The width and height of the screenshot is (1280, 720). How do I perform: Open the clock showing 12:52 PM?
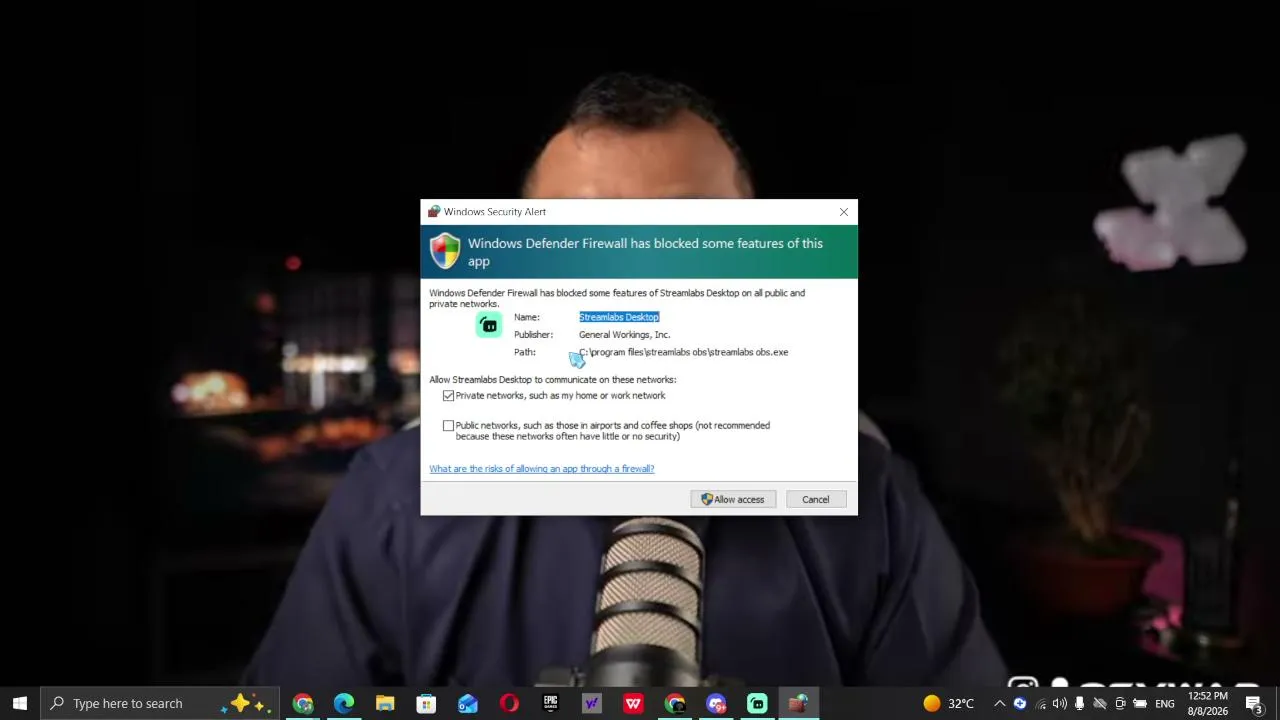pyautogui.click(x=1208, y=703)
